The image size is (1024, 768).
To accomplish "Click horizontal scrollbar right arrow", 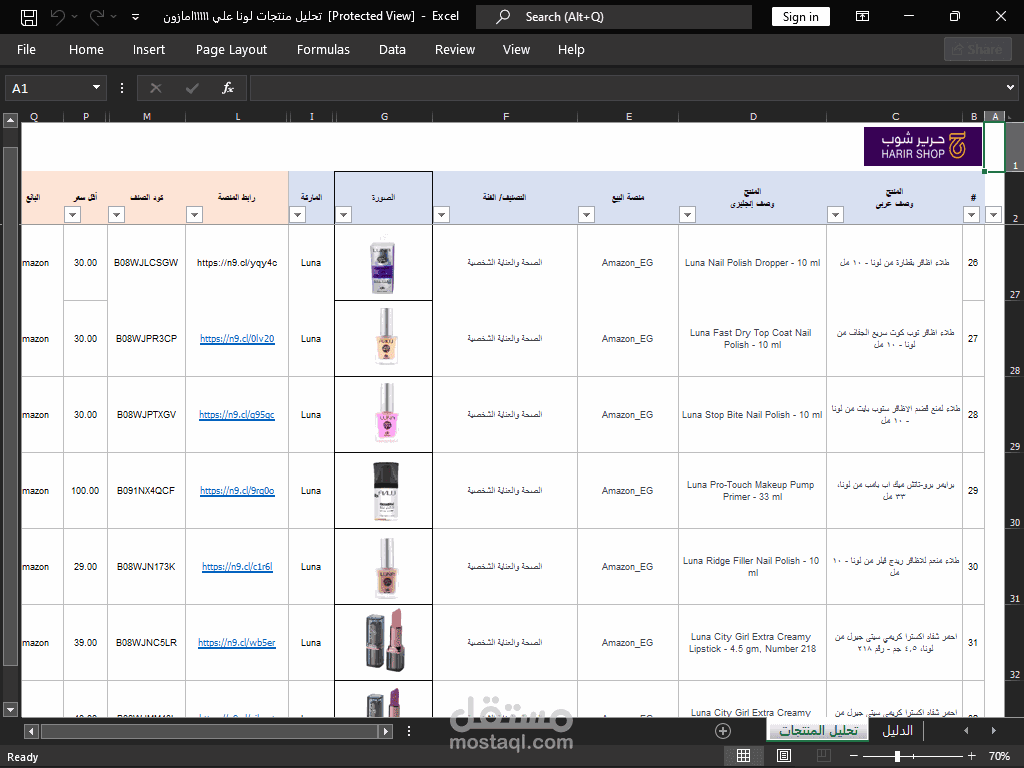I will click(x=386, y=731).
